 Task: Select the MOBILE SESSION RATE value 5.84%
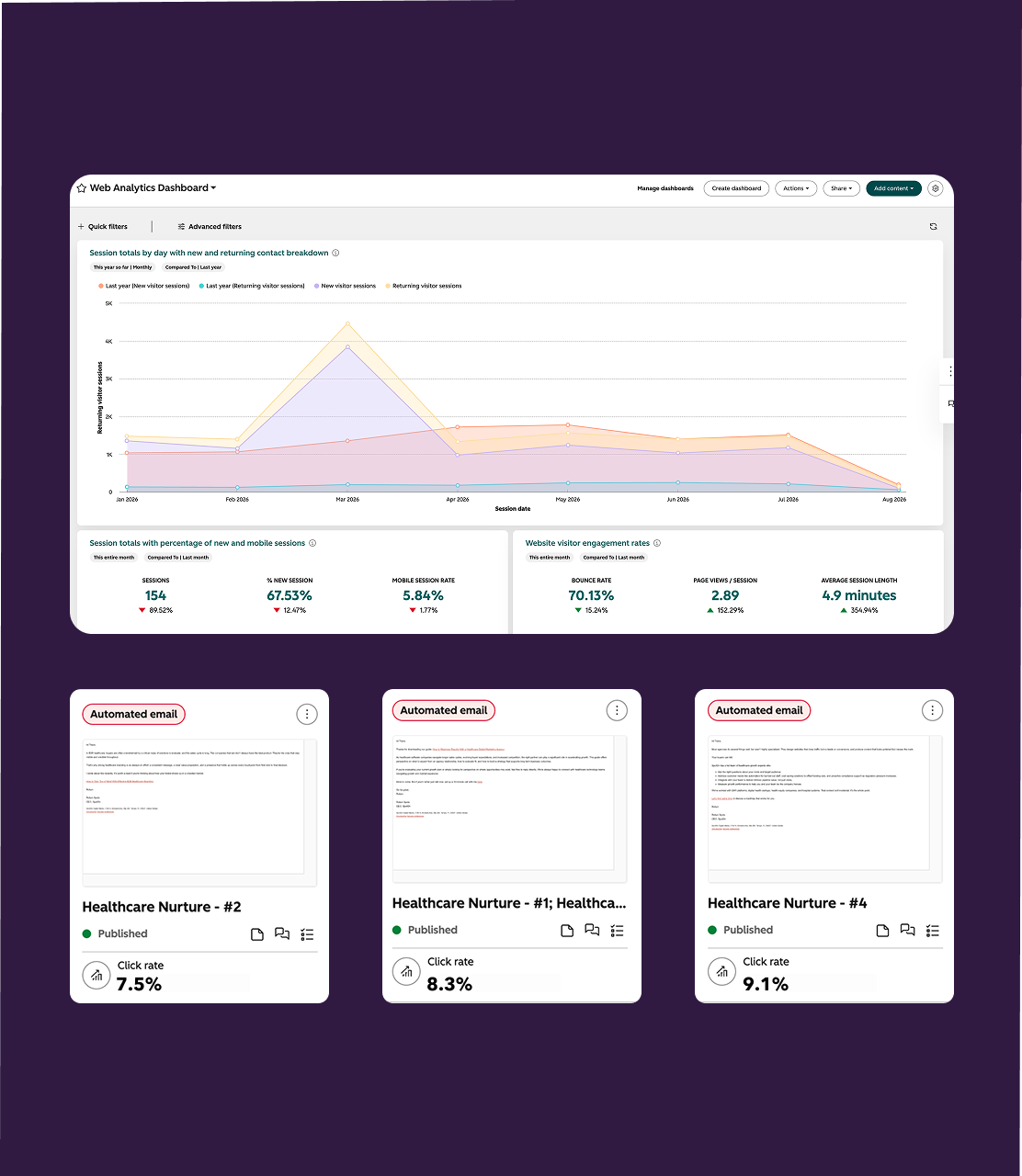tap(424, 595)
